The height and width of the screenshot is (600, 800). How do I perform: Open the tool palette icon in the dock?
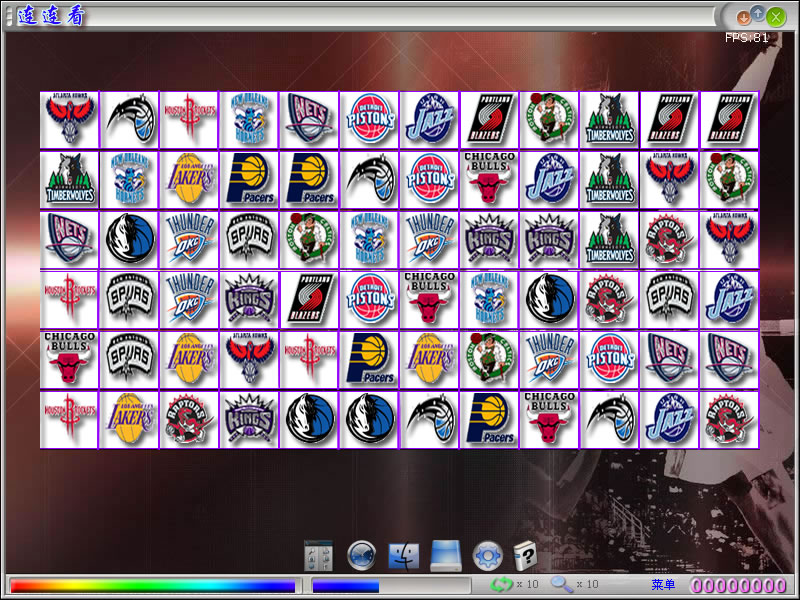(x=318, y=556)
